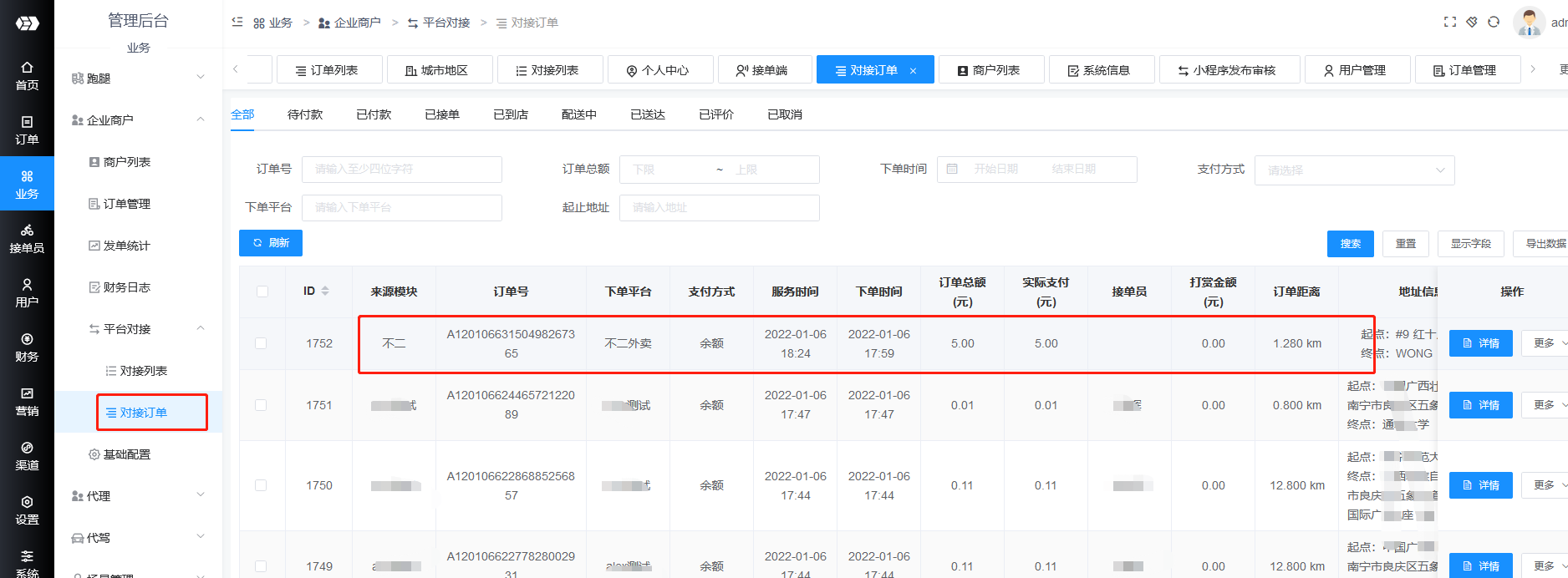Check the row for order 1750
Image resolution: width=1568 pixels, height=578 pixels.
pyautogui.click(x=261, y=485)
